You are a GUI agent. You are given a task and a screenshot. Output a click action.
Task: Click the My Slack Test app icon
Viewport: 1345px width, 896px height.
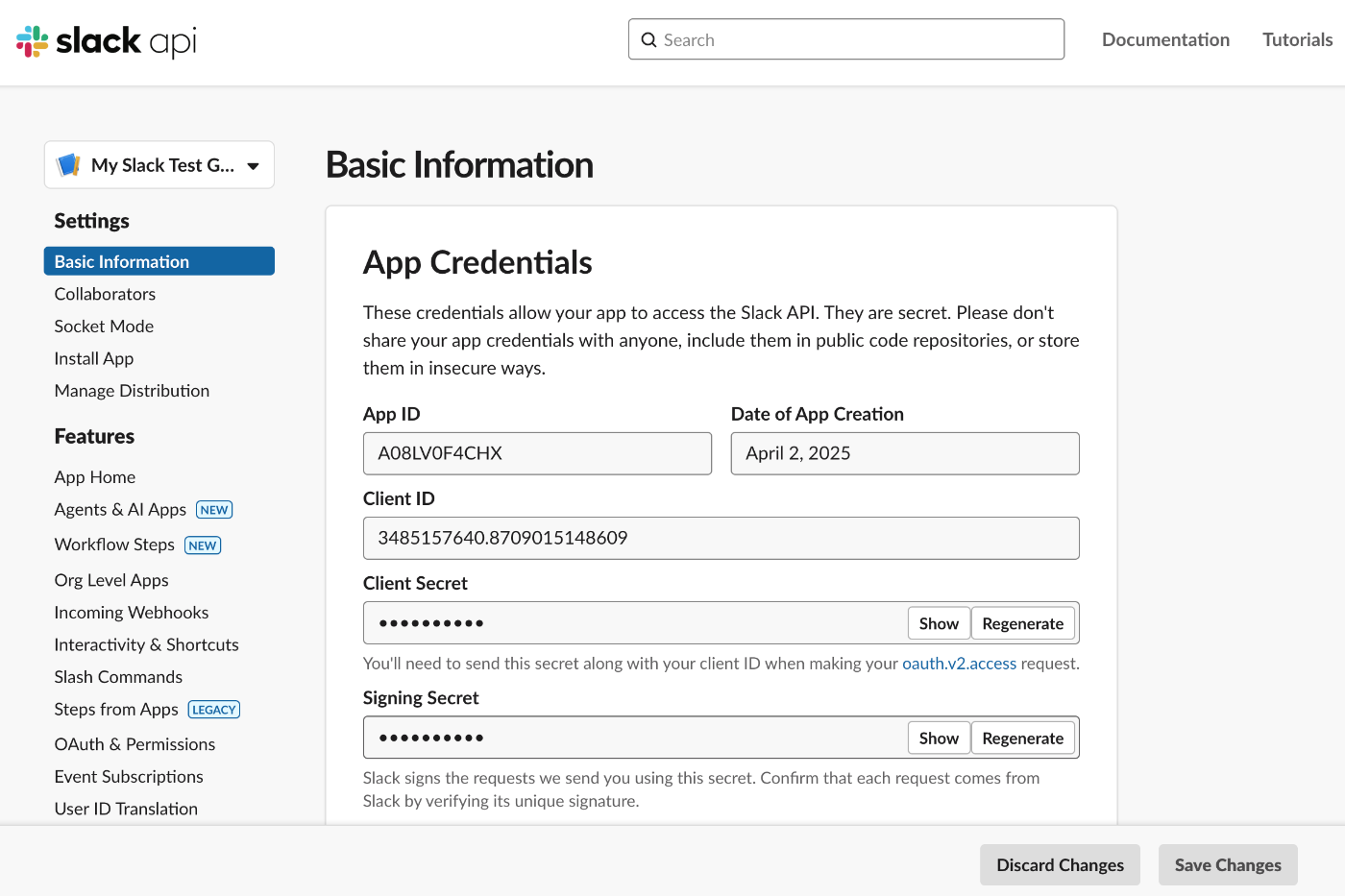pos(69,165)
